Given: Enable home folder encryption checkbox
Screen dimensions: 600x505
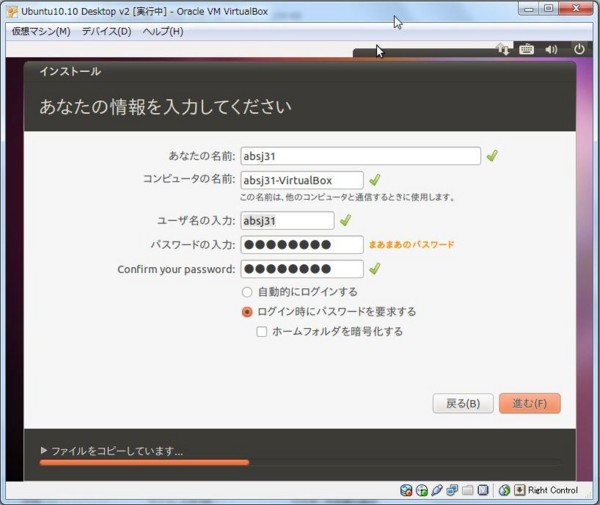Looking at the screenshot, I should coord(262,331).
